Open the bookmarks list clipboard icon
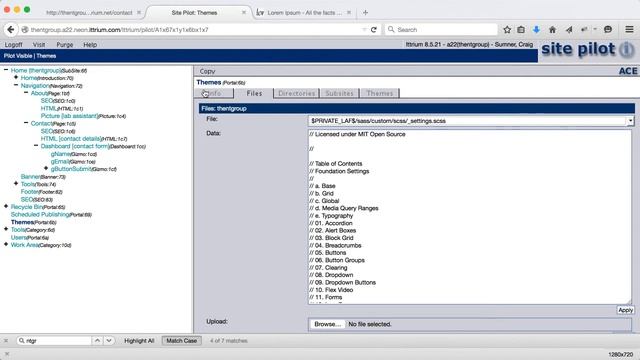The image size is (640, 360). [x=521, y=29]
